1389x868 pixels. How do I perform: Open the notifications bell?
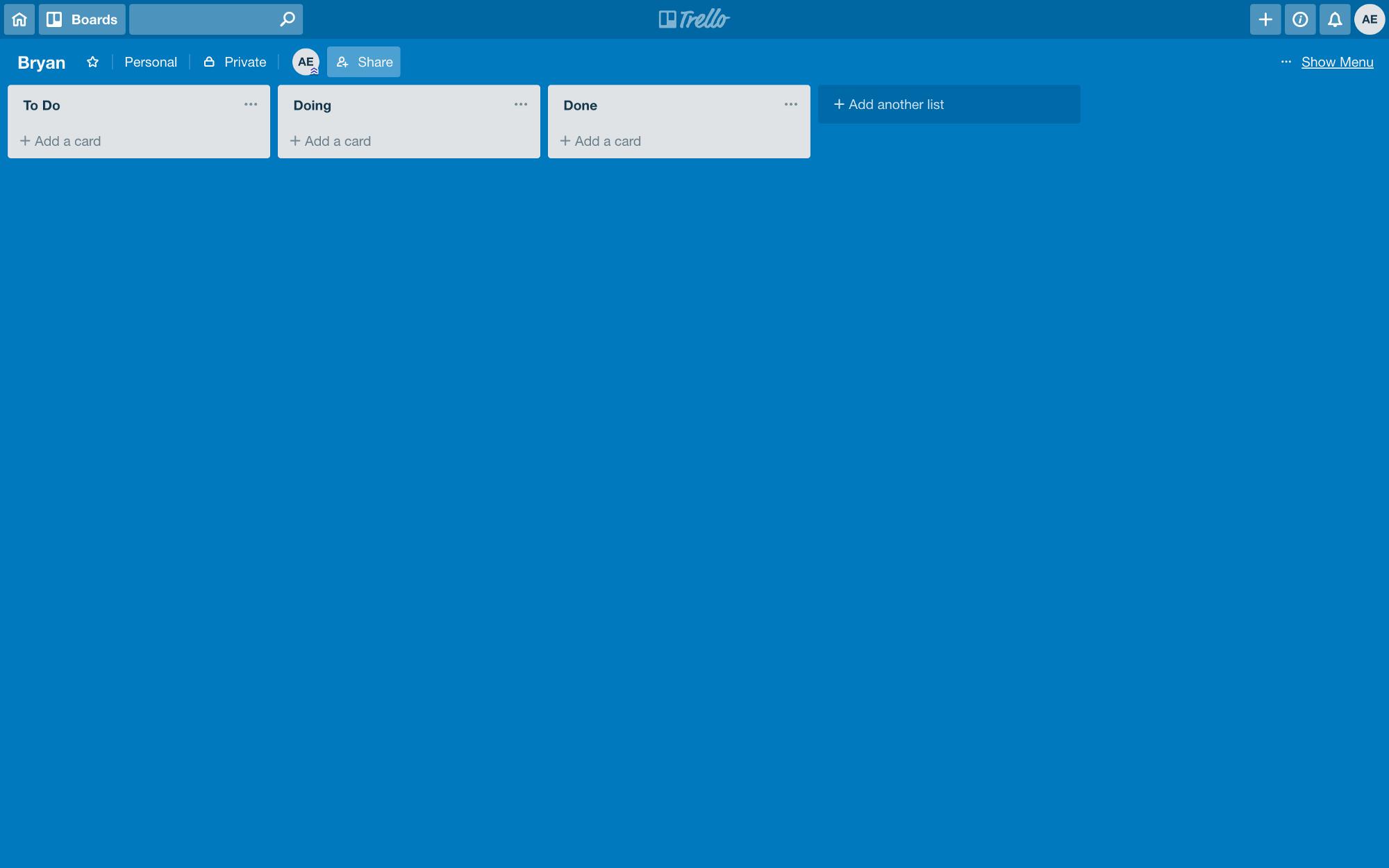(1335, 19)
